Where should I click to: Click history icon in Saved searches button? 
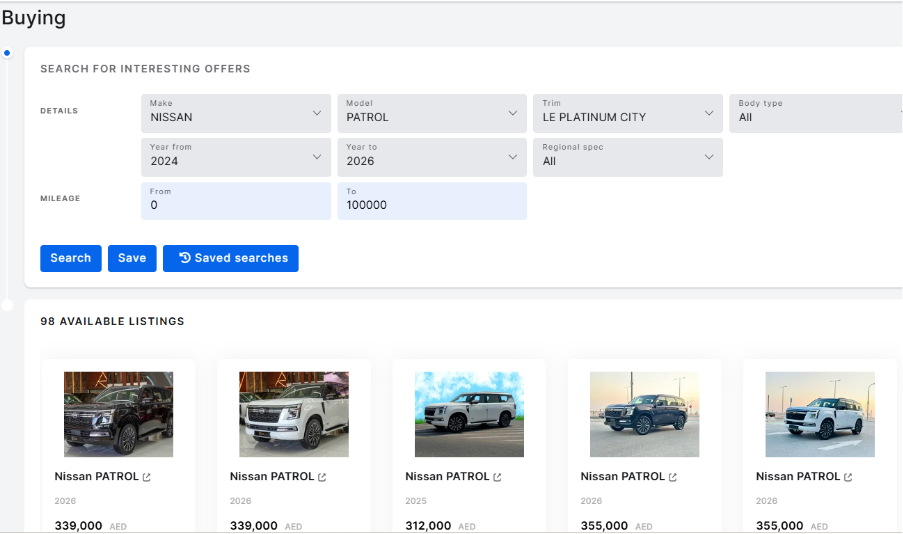click(x=184, y=258)
